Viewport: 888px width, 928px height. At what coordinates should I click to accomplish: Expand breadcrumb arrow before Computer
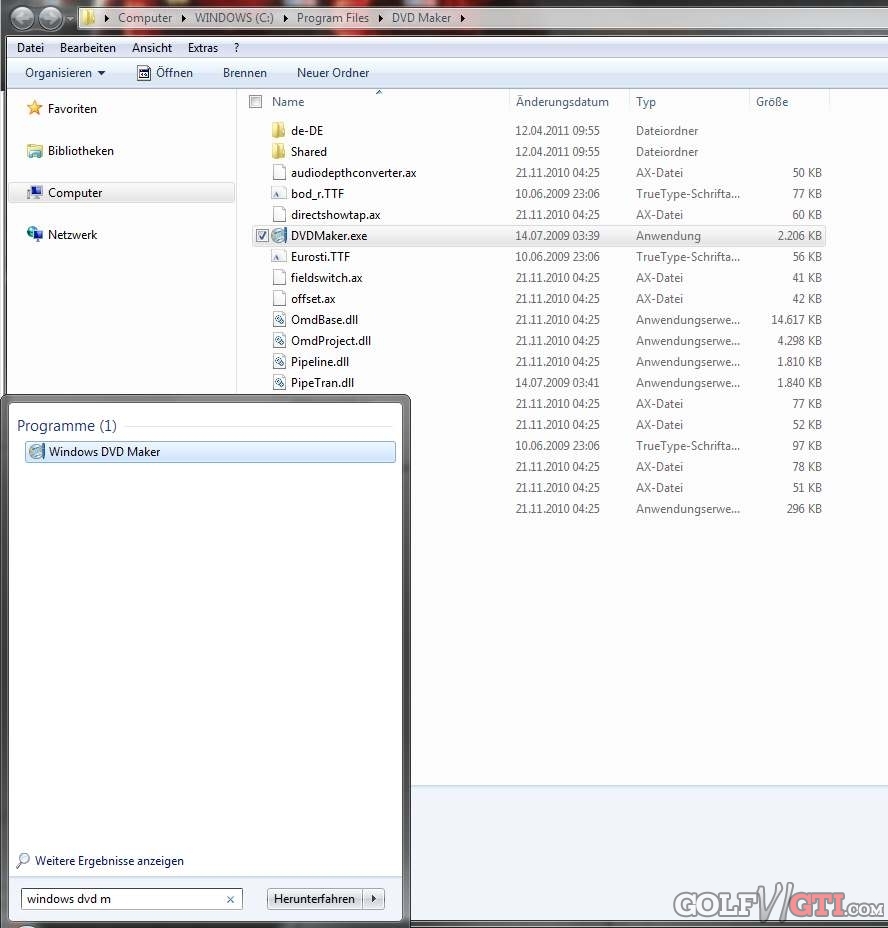(x=107, y=18)
